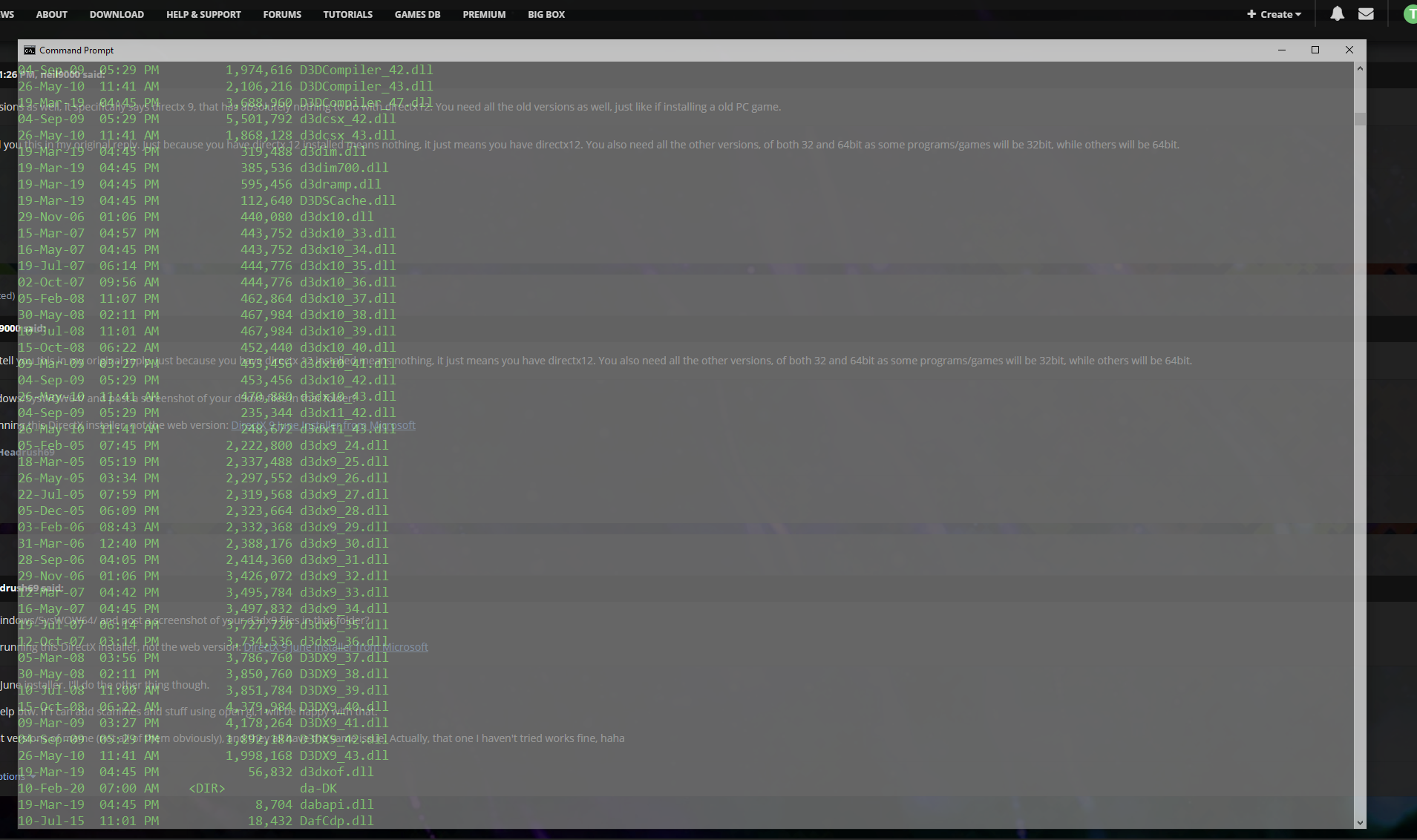Open the messages envelope icon
Image resolution: width=1417 pixels, height=840 pixels.
point(1366,14)
